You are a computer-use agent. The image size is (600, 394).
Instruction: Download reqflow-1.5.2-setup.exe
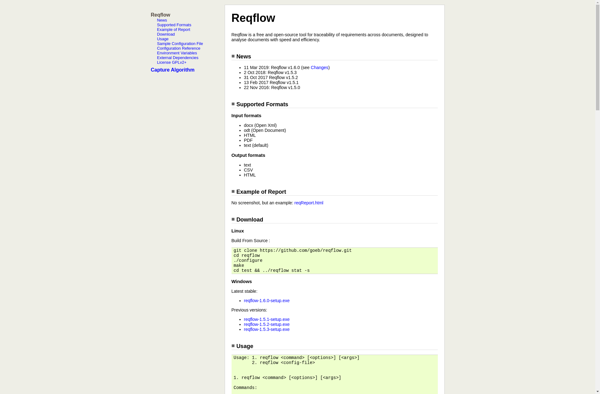coord(267,324)
